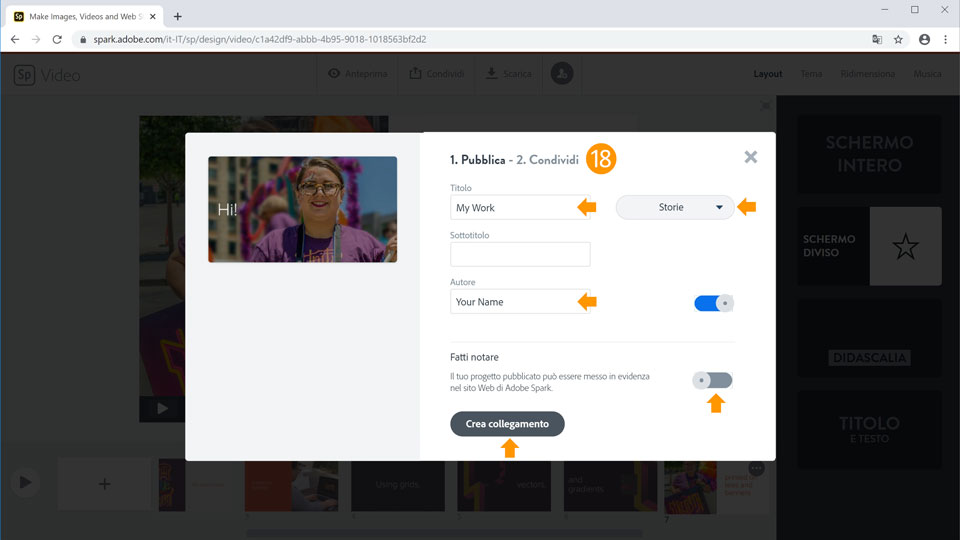960x540 pixels.
Task: Click into the Sottotitolo input field
Action: pos(520,254)
